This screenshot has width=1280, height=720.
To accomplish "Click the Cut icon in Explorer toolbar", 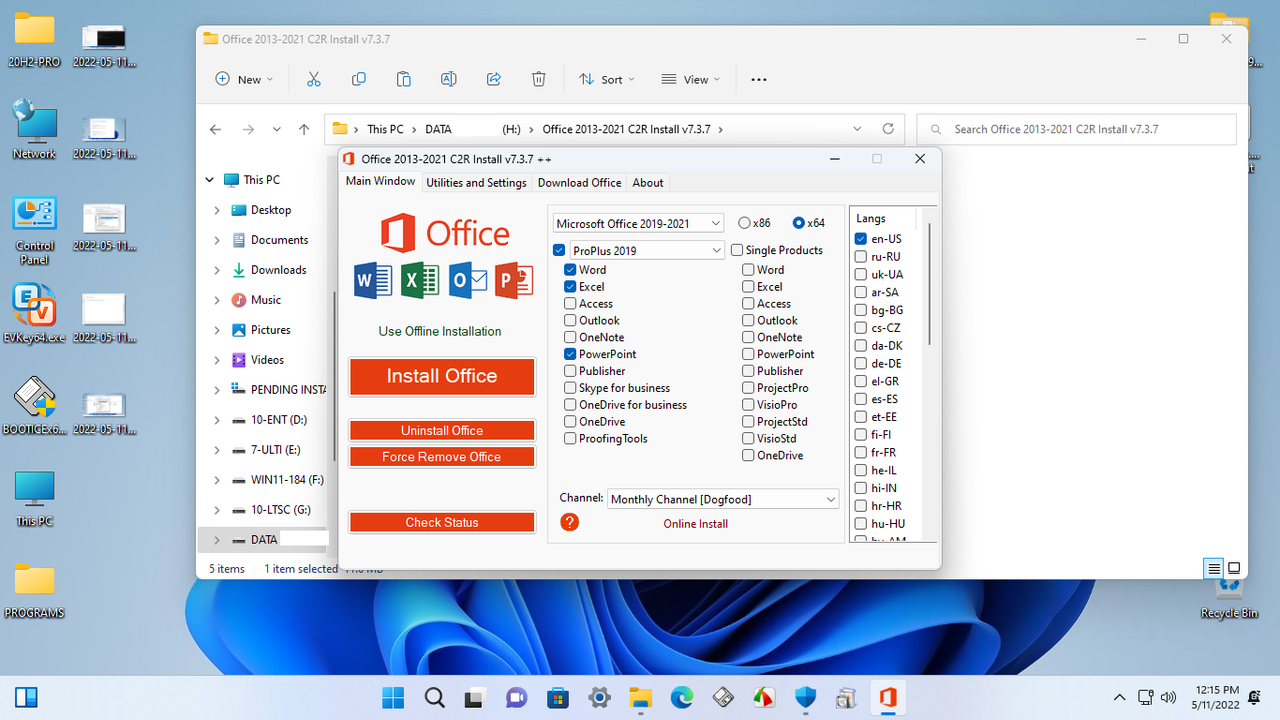I will click(313, 79).
